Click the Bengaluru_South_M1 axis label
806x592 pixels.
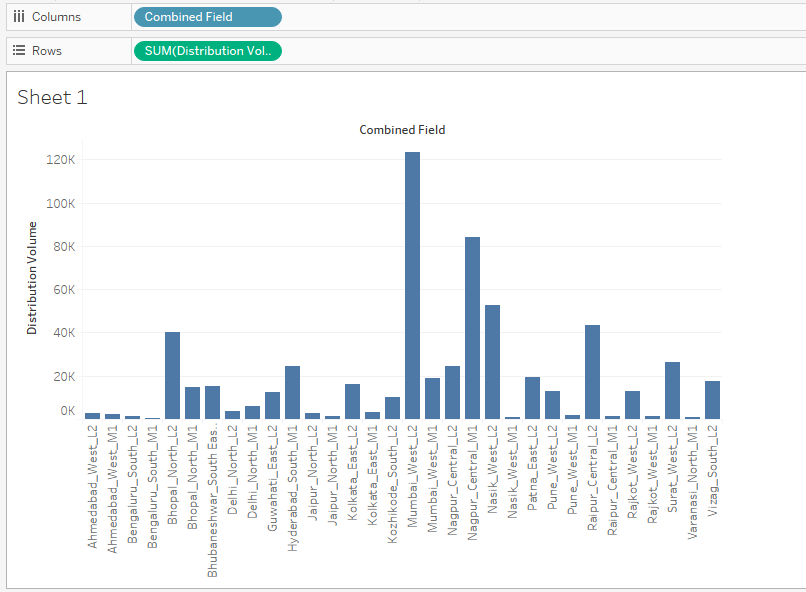pos(153,486)
